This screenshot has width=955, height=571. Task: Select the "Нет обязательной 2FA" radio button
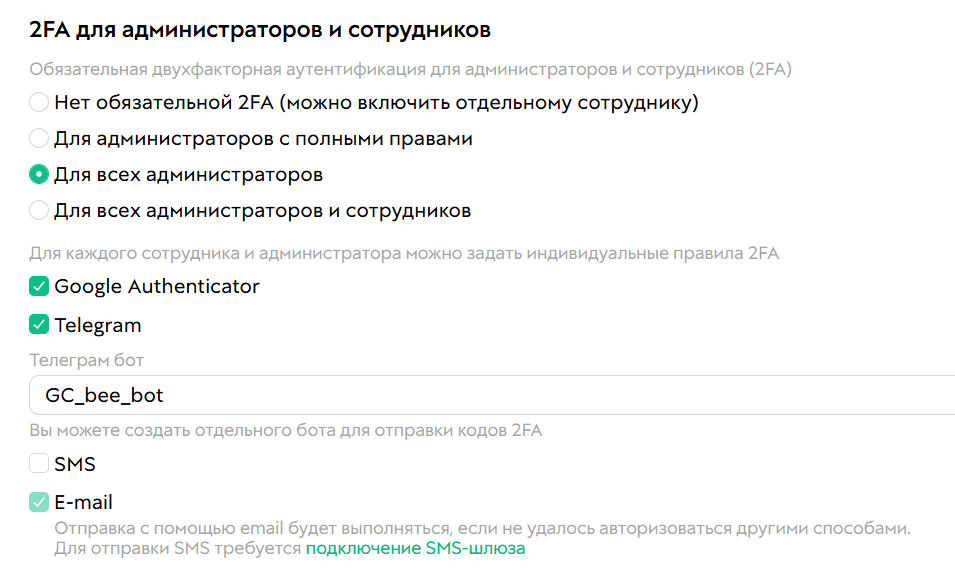pos(39,102)
